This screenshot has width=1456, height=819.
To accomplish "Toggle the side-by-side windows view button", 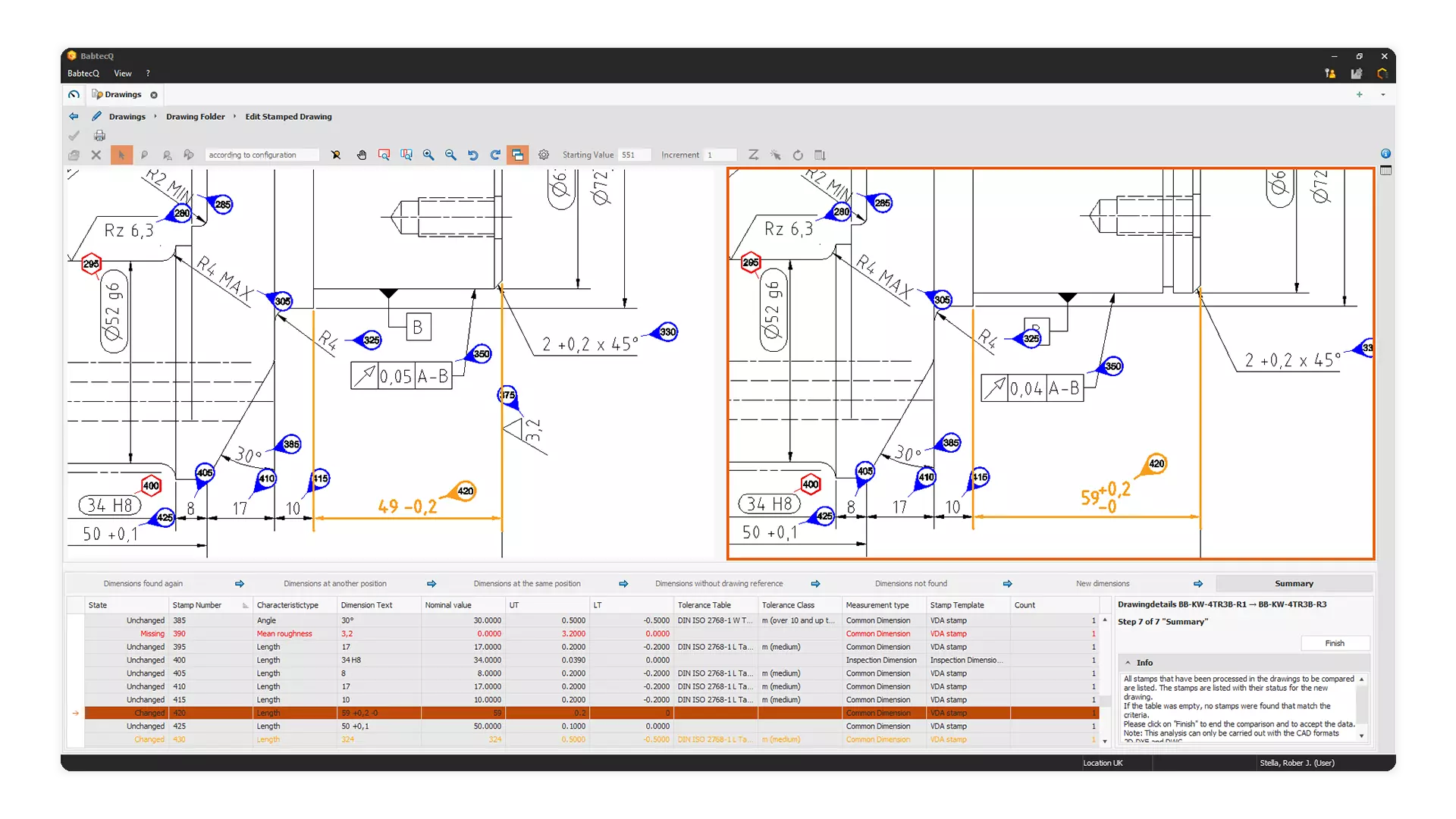I will point(518,155).
